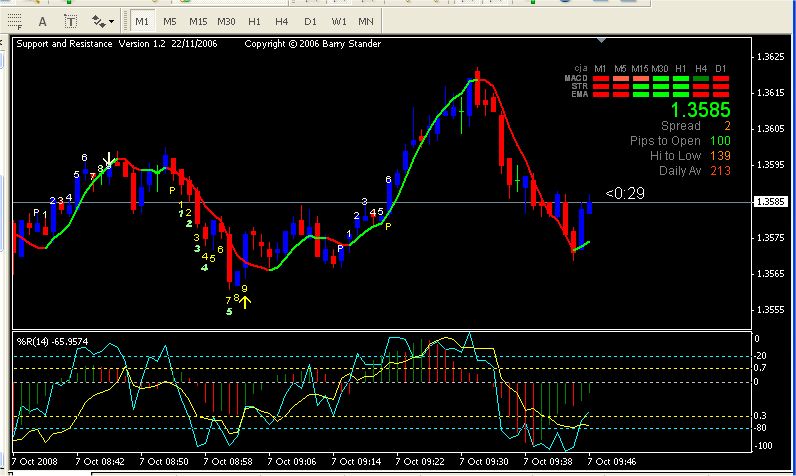Switch to M15 timeframe
Image resolution: width=796 pixels, height=476 pixels.
pyautogui.click(x=199, y=20)
